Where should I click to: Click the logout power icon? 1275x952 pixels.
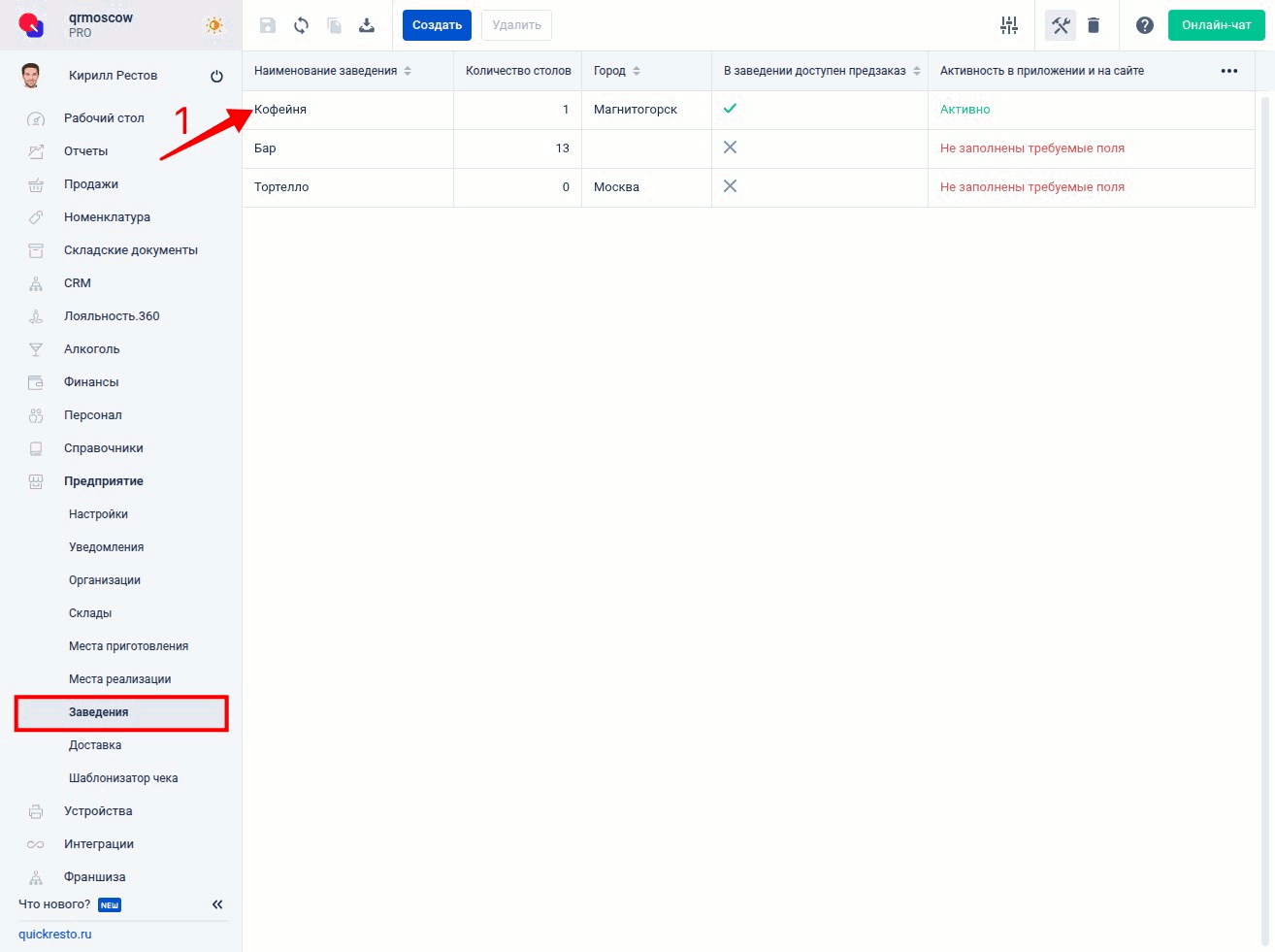point(216,76)
